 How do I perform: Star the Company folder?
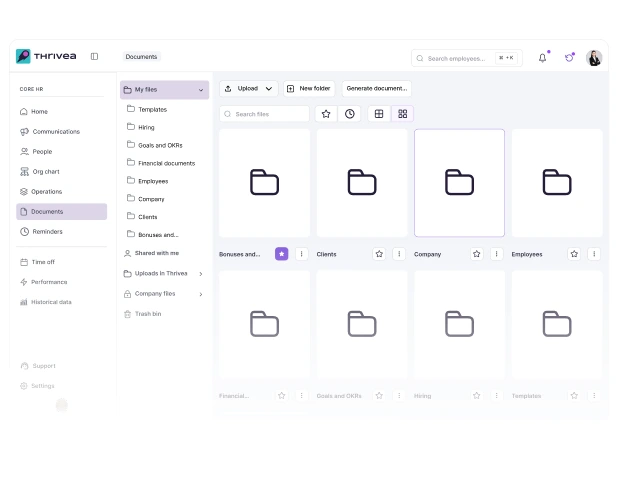pos(477,254)
